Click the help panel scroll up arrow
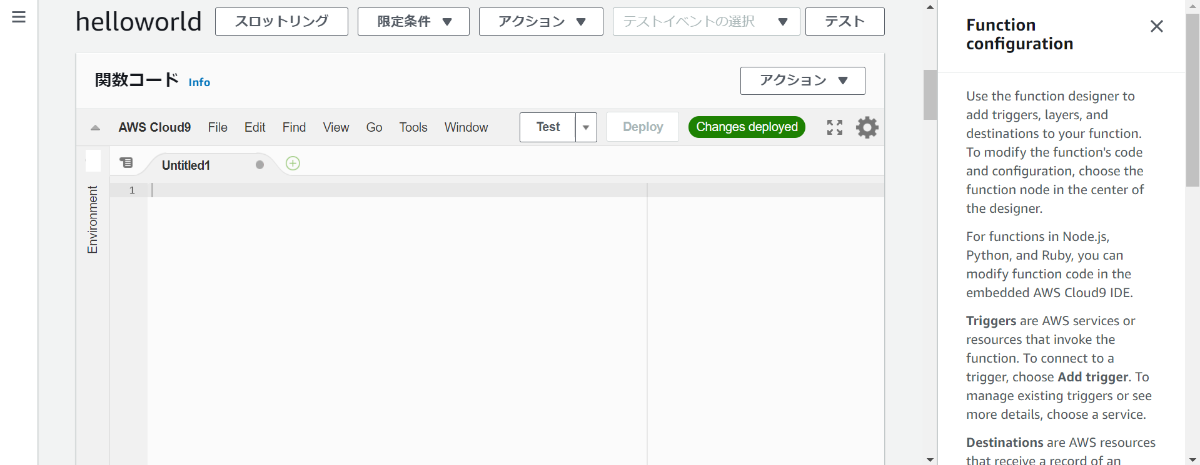The image size is (1200, 465). (x=1193, y=6)
